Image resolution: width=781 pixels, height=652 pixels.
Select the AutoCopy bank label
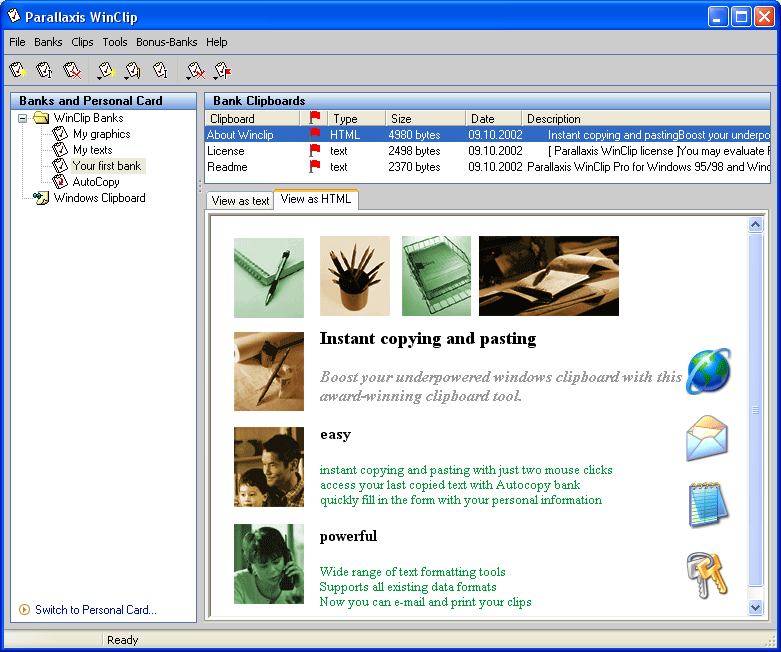96,182
